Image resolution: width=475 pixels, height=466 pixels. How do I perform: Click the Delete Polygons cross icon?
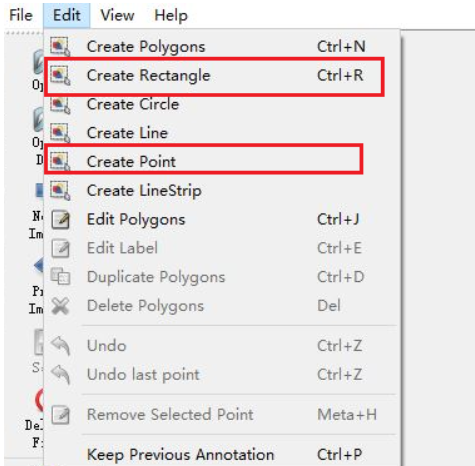click(60, 306)
